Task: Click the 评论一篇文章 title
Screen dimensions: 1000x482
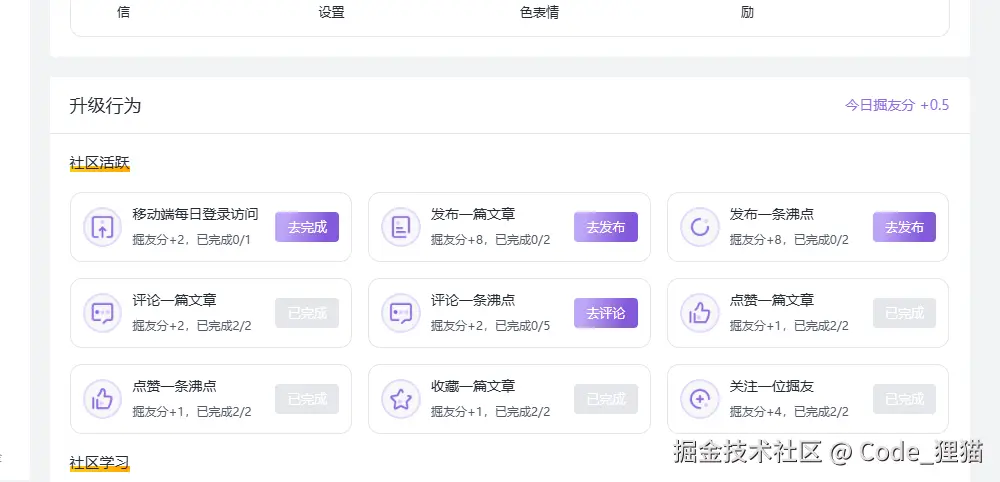Action: (174, 300)
